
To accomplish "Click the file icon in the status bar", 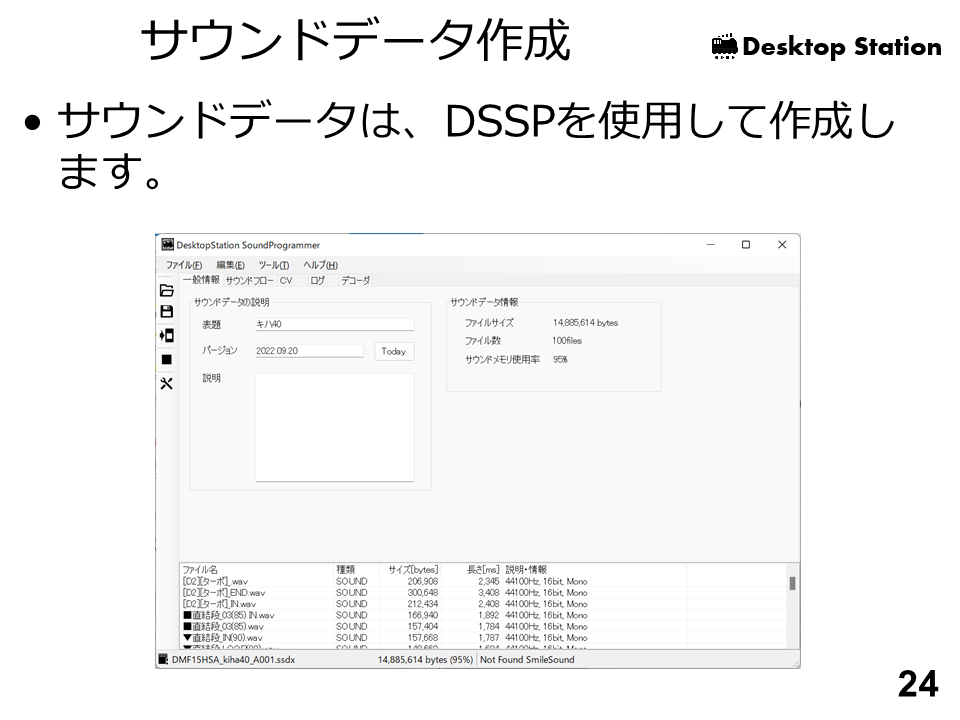I will coord(164,660).
